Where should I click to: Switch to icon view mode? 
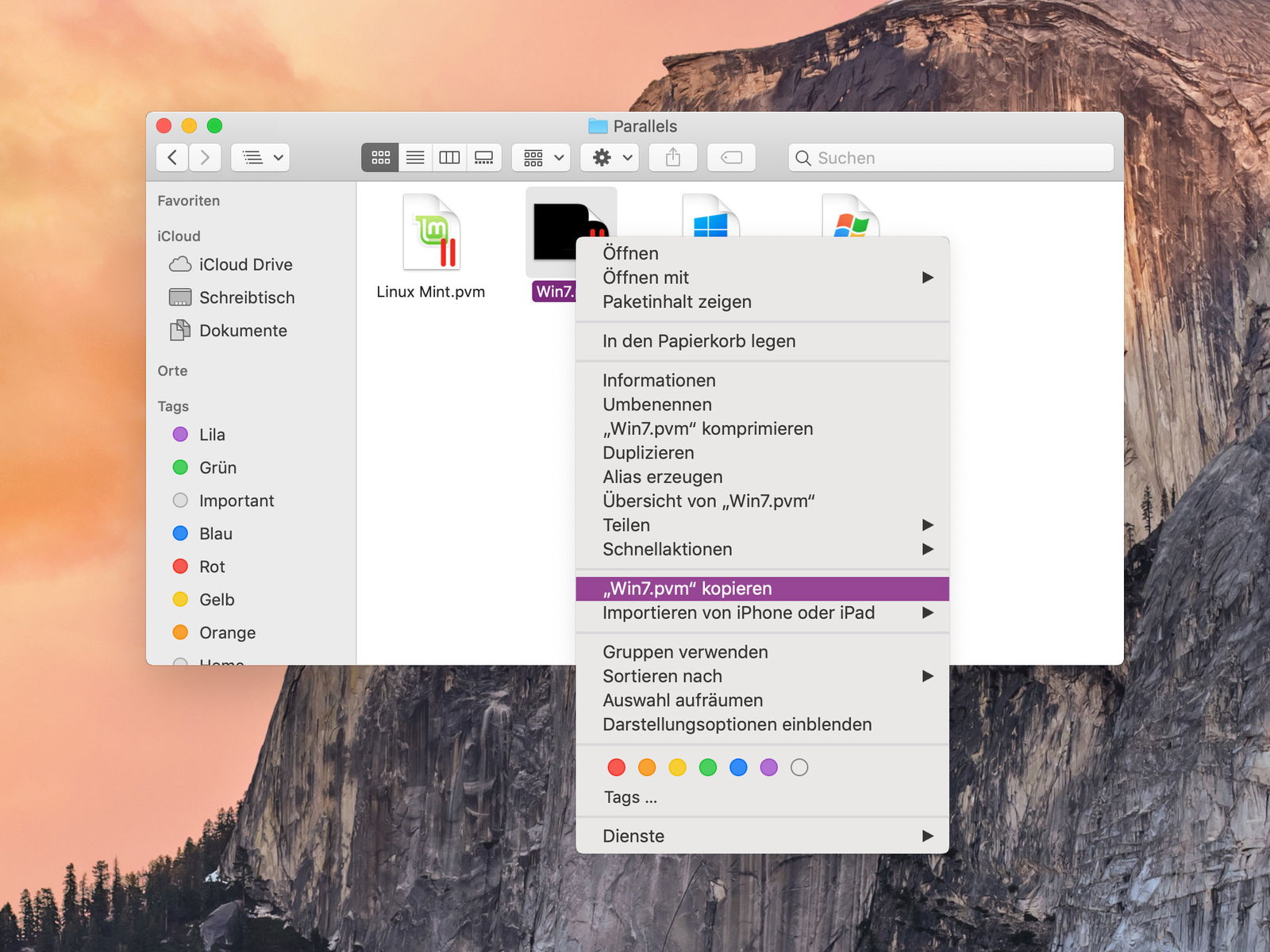pyautogui.click(x=380, y=157)
